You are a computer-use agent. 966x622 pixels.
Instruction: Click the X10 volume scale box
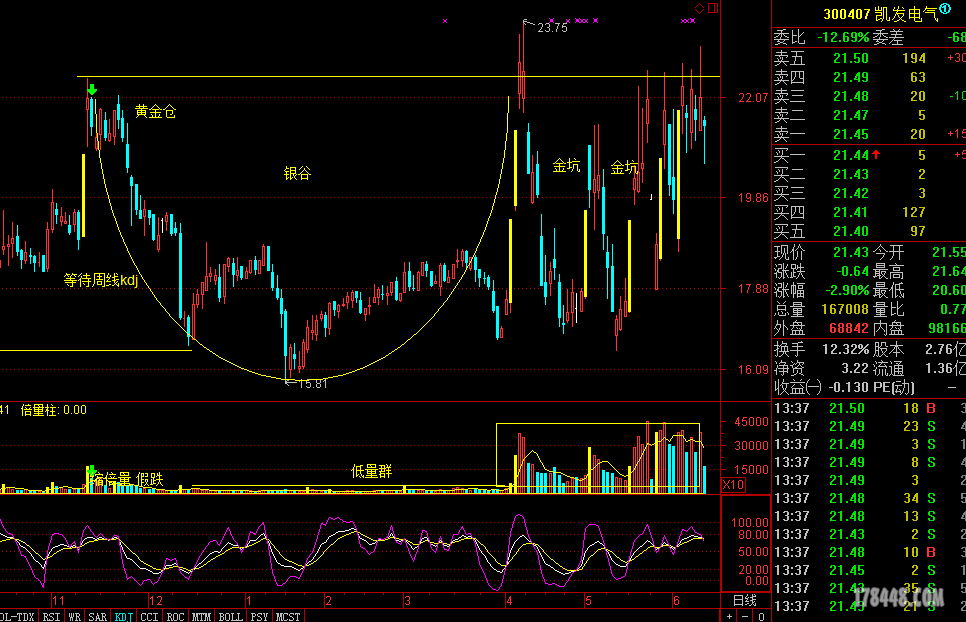(733, 485)
